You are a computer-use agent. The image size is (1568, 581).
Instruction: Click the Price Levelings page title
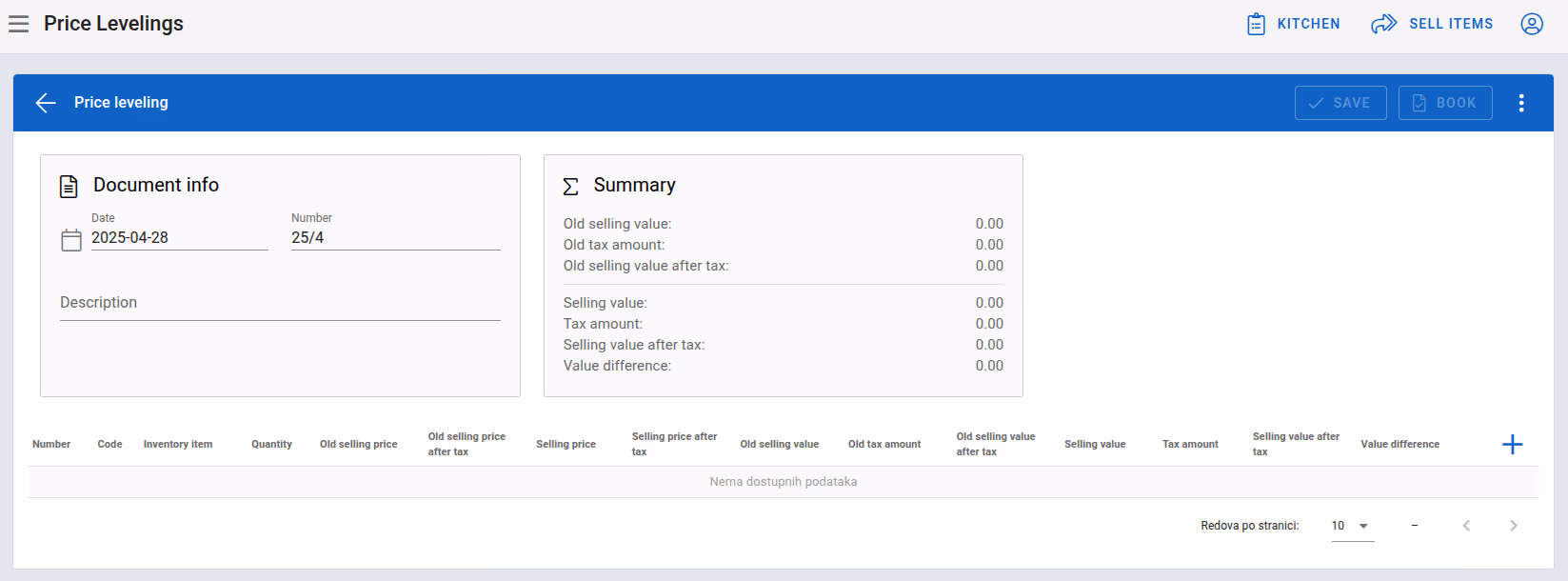(x=113, y=24)
